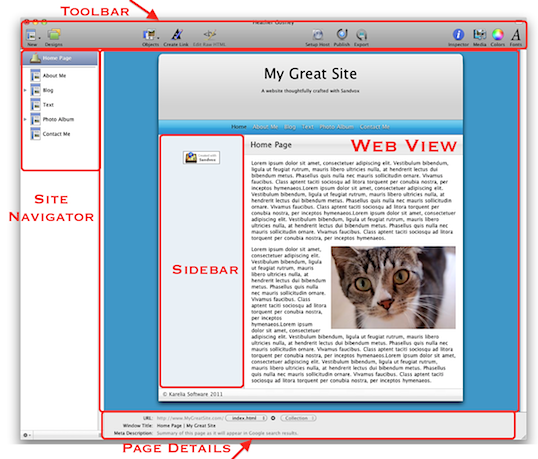The image size is (538, 459).
Task: Open the index.html file name popup
Action: click(x=246, y=418)
